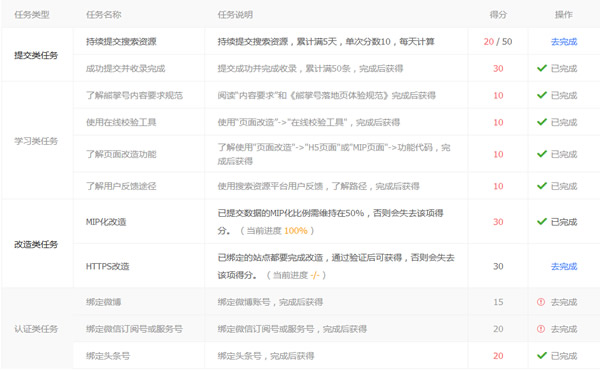Screen dimensions: 600x371
Task: Click 已完成 status for 绑定头条号
Action: point(564,356)
